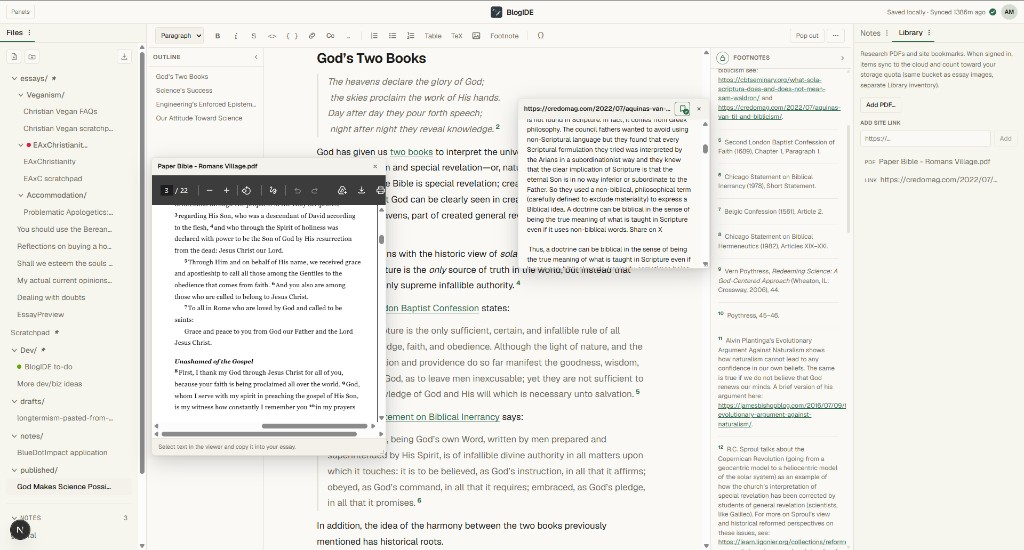This screenshot has height=550, width=1024.
Task: Insert a bulleted list
Action: 392,36
